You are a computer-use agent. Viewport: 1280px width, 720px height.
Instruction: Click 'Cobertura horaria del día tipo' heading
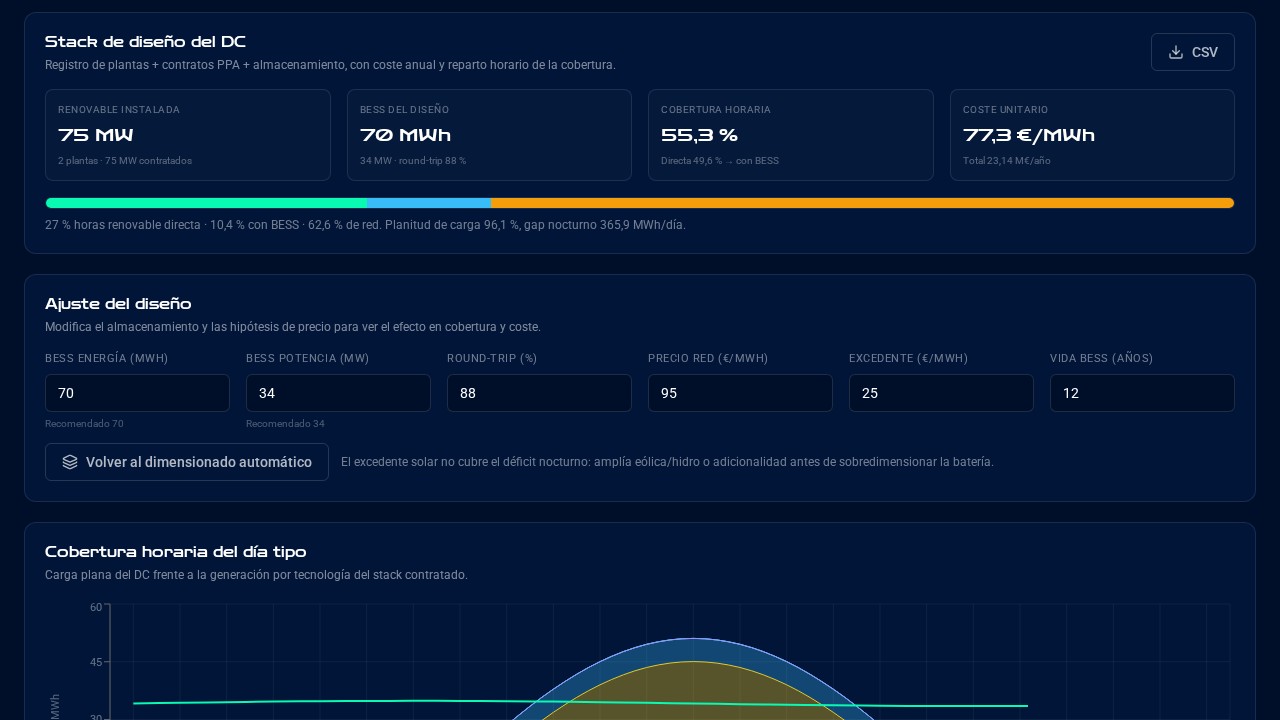(x=176, y=552)
